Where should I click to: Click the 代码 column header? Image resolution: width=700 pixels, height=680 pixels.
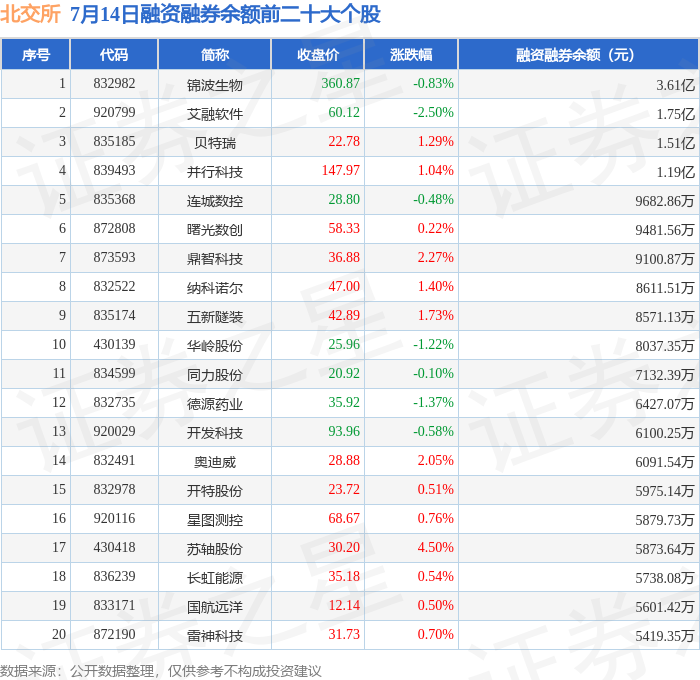(114, 55)
